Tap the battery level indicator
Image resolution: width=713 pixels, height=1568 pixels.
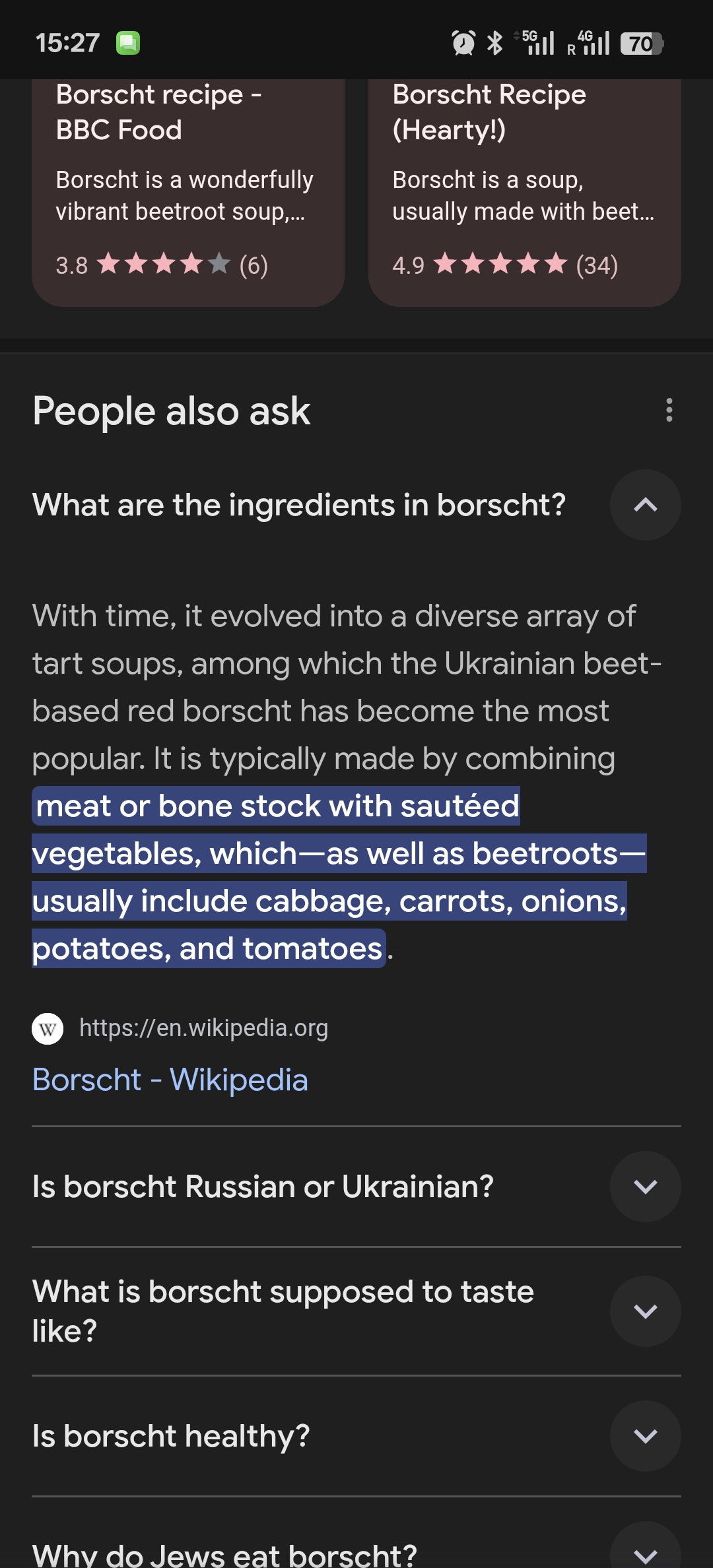coord(642,44)
